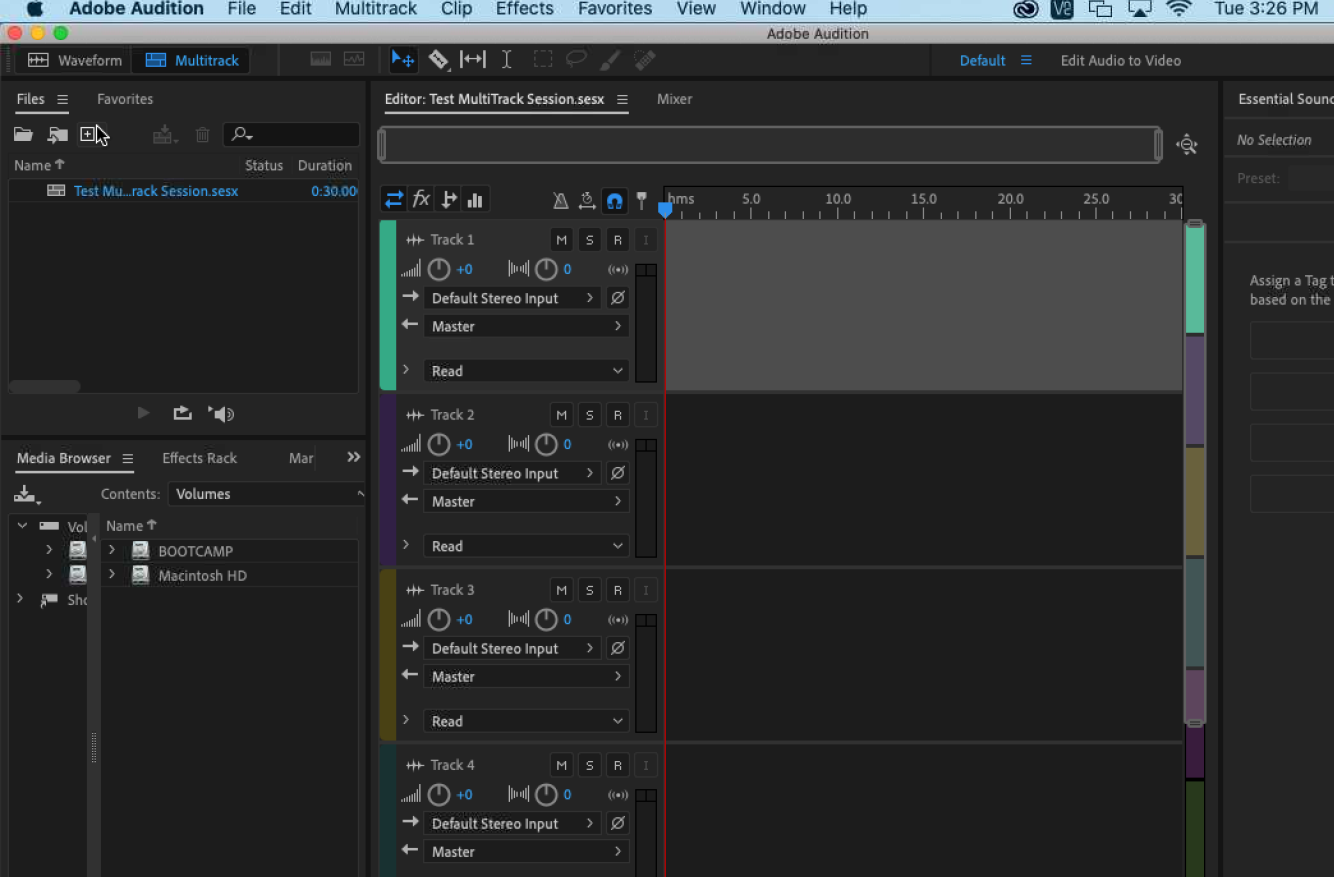Switch to the Mixer tab
This screenshot has height=877, width=1334.
(x=674, y=99)
